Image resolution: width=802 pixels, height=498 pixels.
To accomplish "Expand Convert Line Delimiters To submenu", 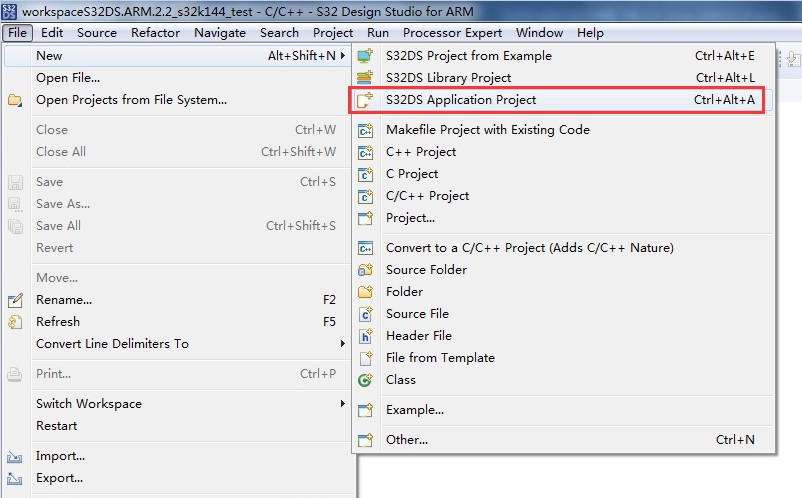I will (343, 344).
